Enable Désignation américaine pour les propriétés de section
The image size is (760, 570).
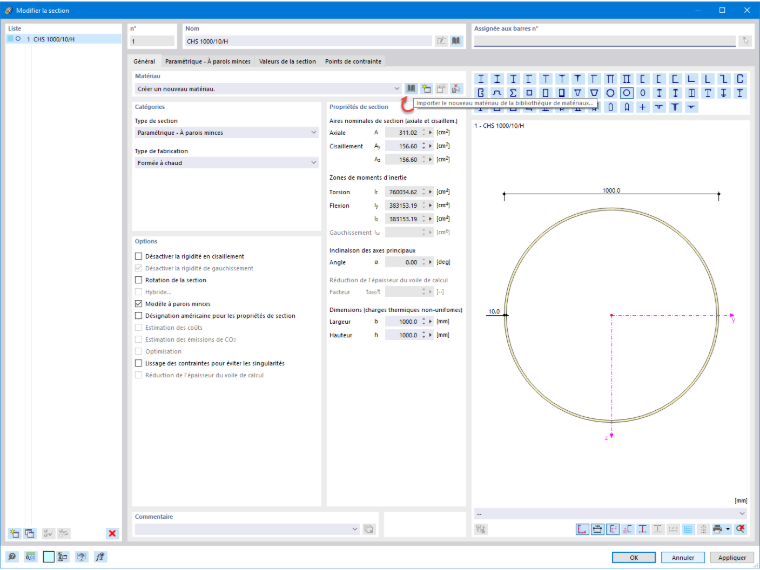[139, 316]
